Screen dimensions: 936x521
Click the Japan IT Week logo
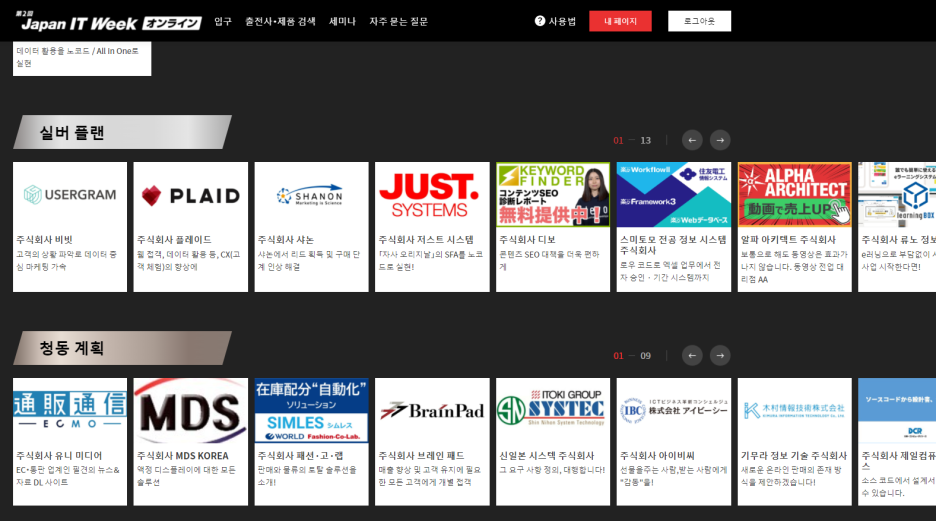[109, 21]
